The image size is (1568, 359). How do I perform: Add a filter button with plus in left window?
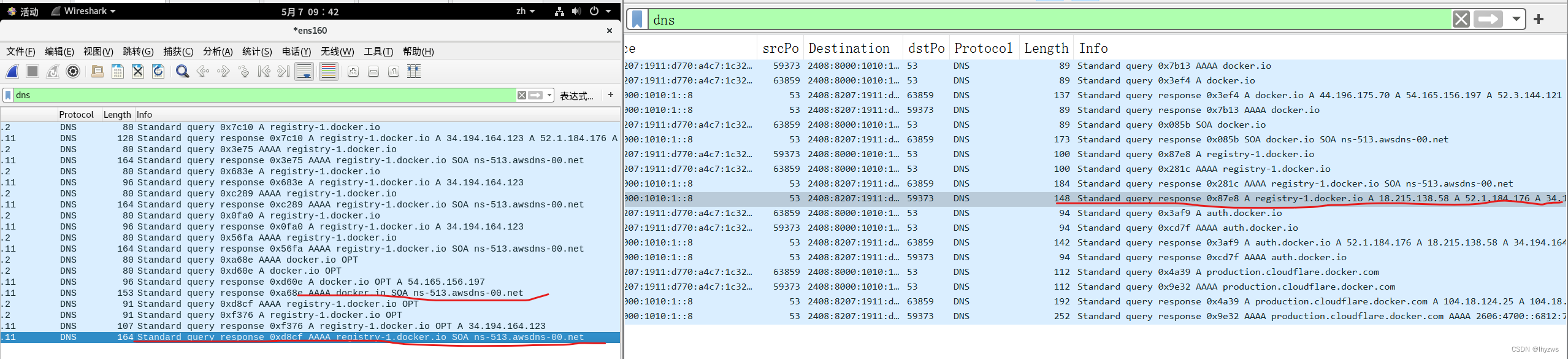(x=611, y=95)
